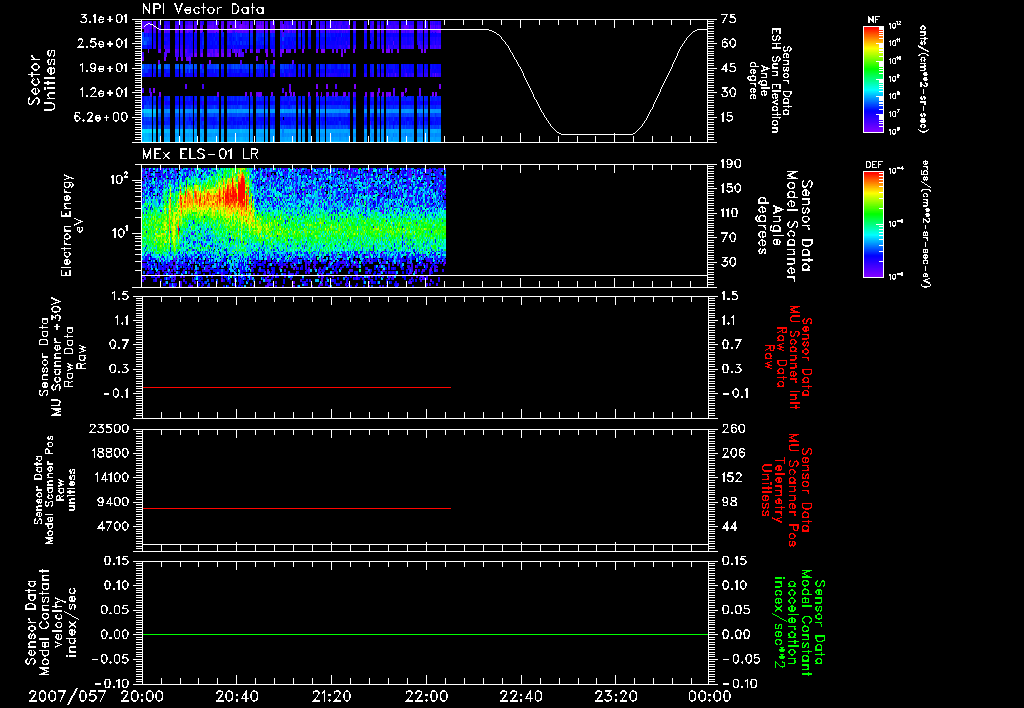Click the "75" sun elevation tick label

coord(729,19)
